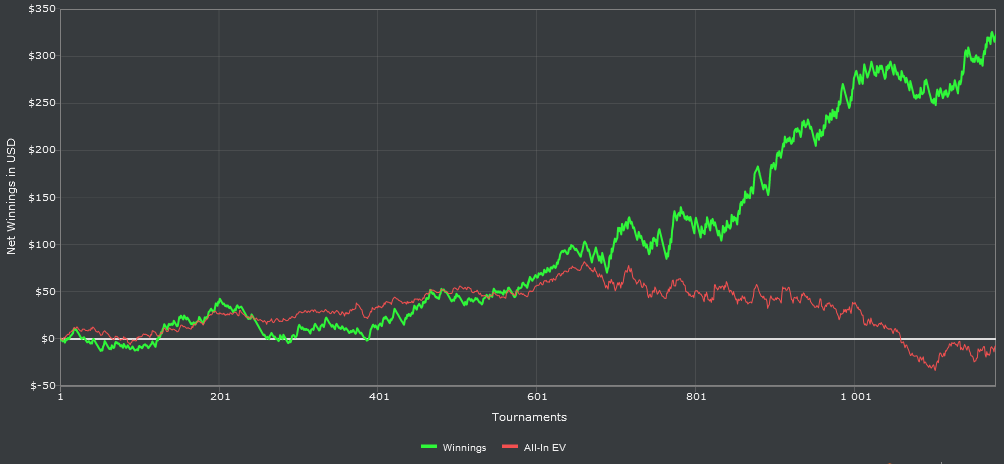Click the $250 y-axis label
Viewport: 1004px width, 464px height.
pos(42,103)
